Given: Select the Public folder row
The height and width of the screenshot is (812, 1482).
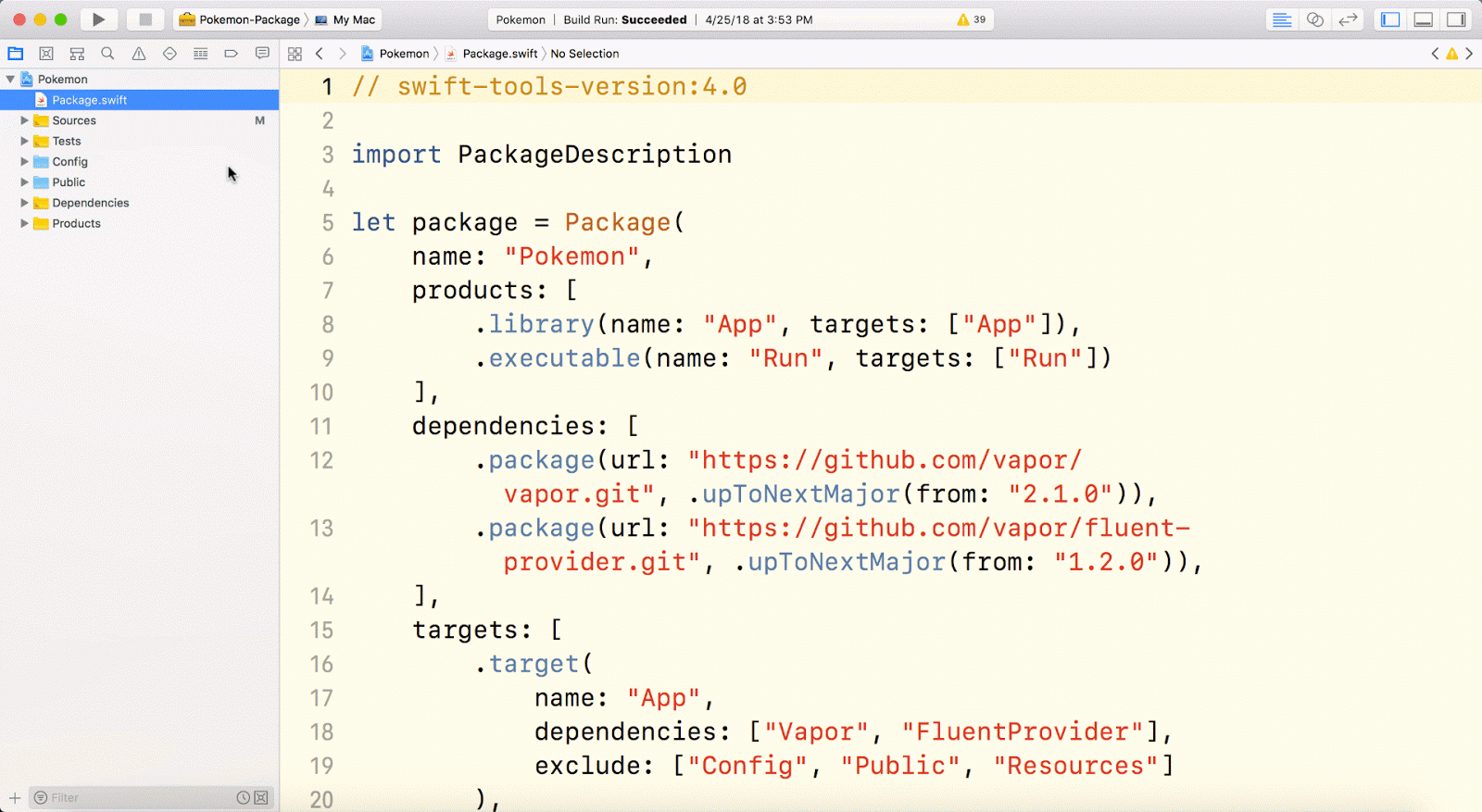Looking at the screenshot, I should [139, 182].
